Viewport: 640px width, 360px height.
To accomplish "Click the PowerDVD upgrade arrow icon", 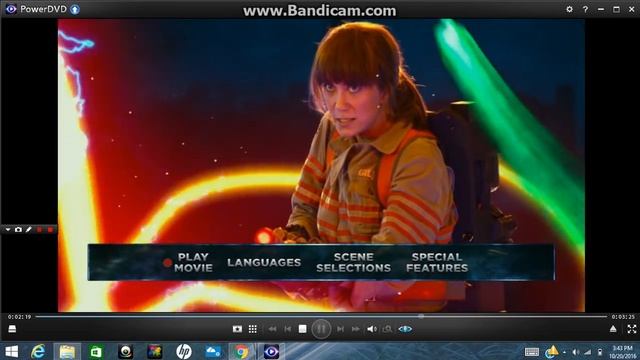I will pyautogui.click(x=75, y=9).
